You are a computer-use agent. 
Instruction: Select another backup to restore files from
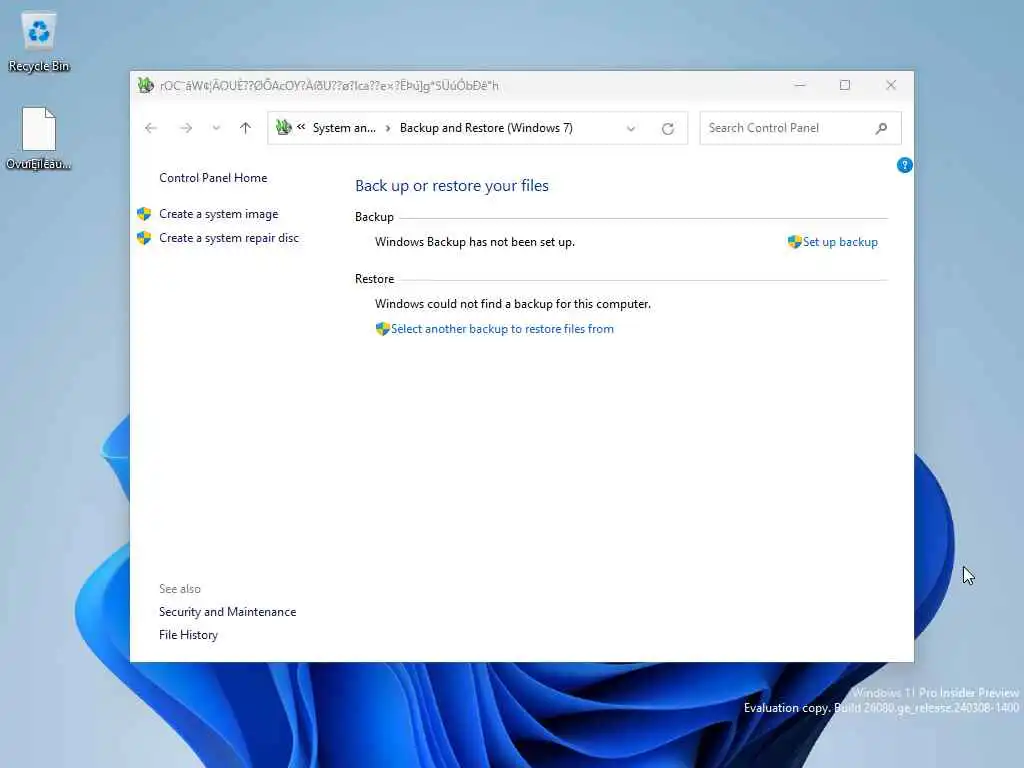click(x=502, y=328)
